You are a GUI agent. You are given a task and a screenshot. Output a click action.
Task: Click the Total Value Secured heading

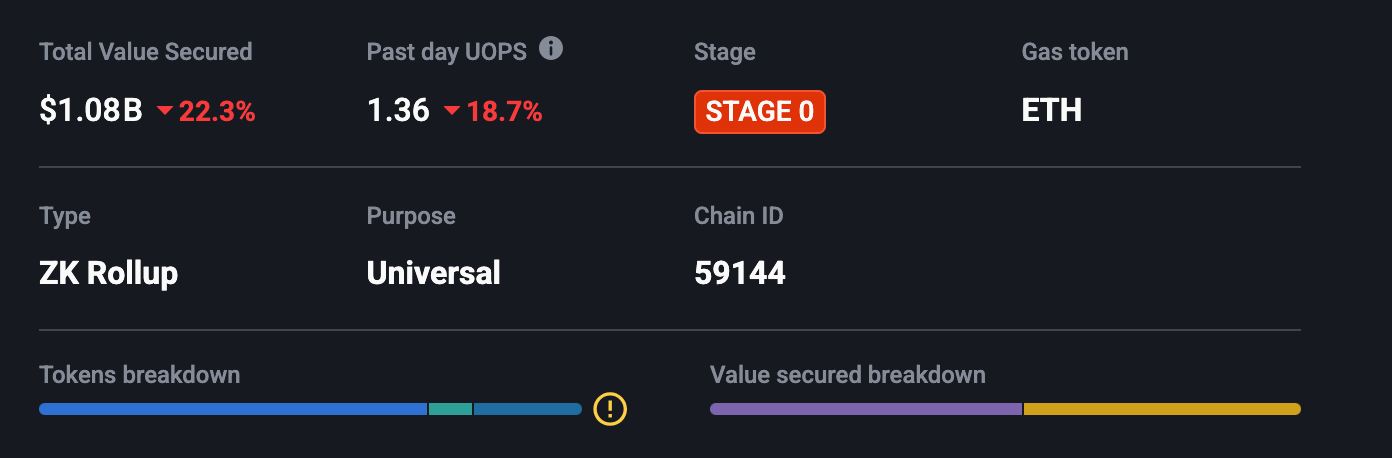coord(145,51)
